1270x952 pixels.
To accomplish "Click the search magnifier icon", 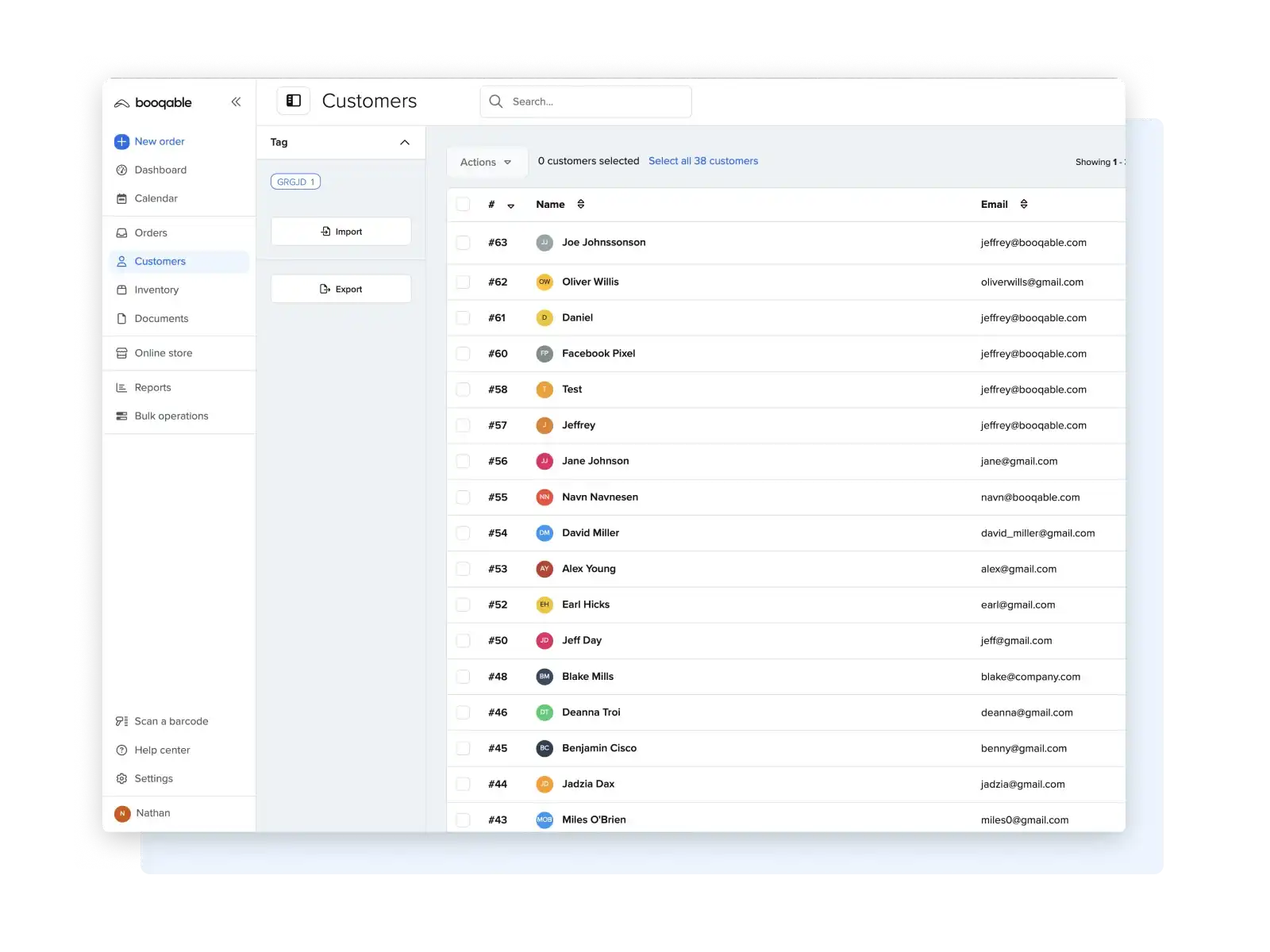I will pos(495,102).
